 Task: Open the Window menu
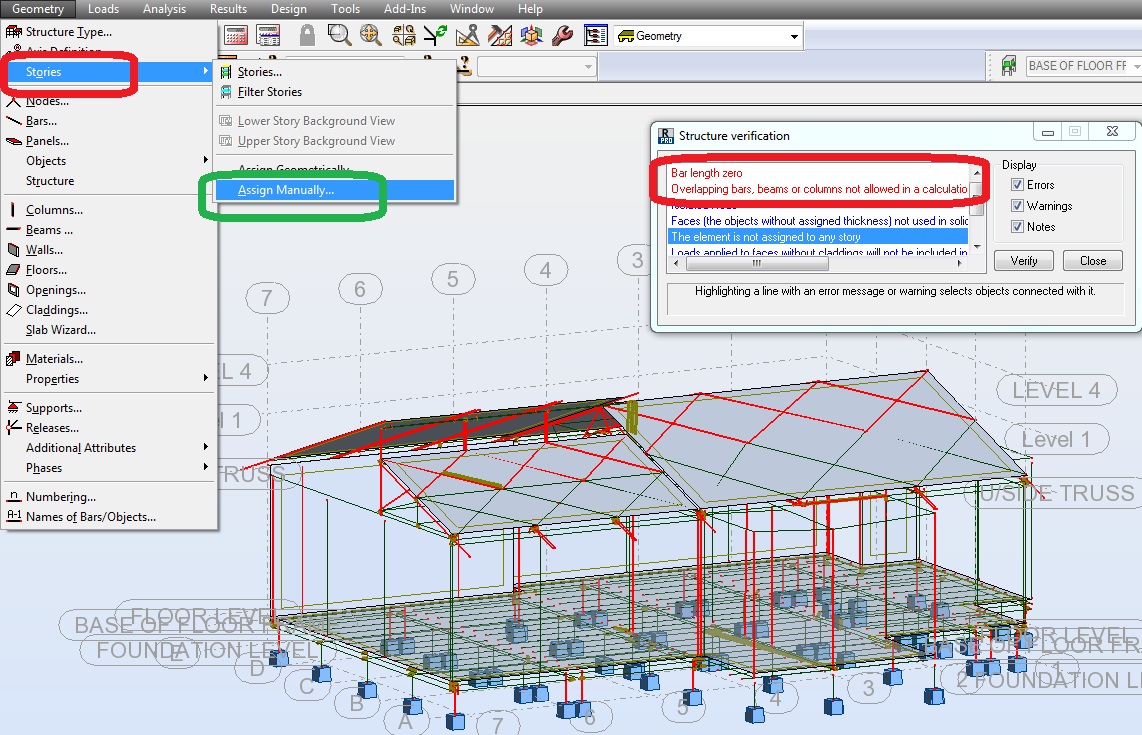click(x=472, y=9)
